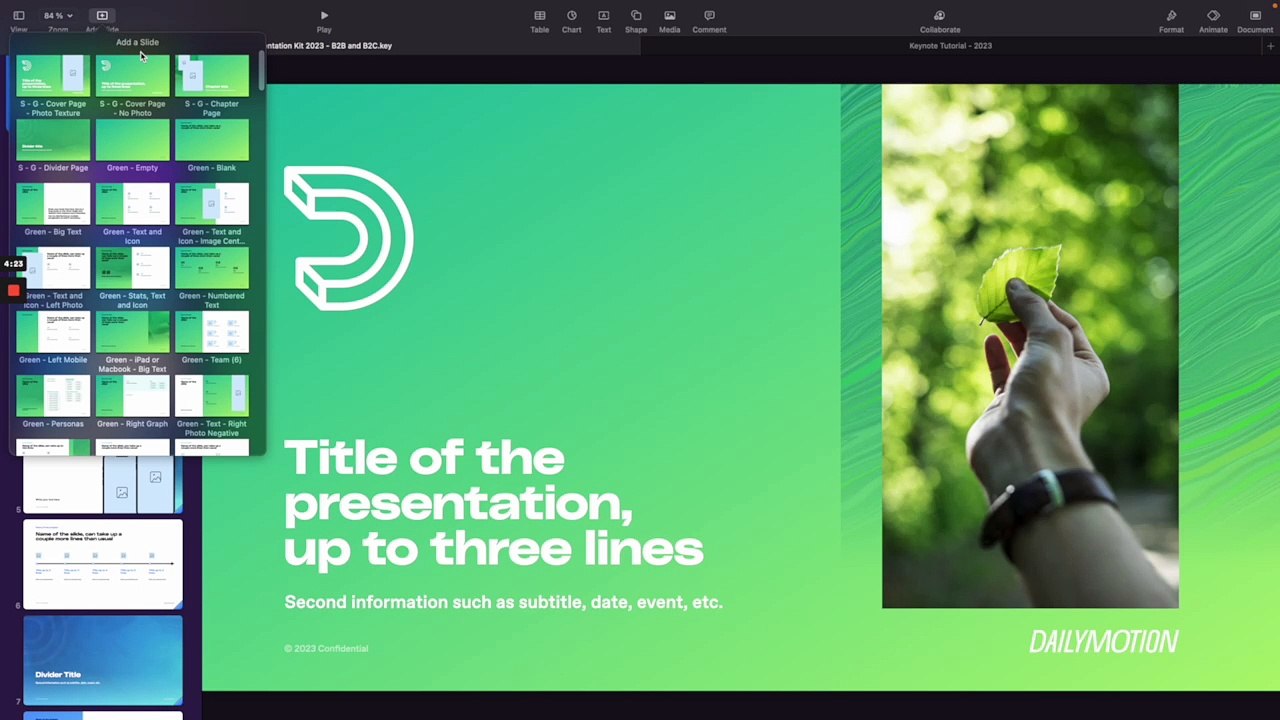The width and height of the screenshot is (1280, 720).
Task: Open the View sidebar menu icon
Action: tap(18, 16)
